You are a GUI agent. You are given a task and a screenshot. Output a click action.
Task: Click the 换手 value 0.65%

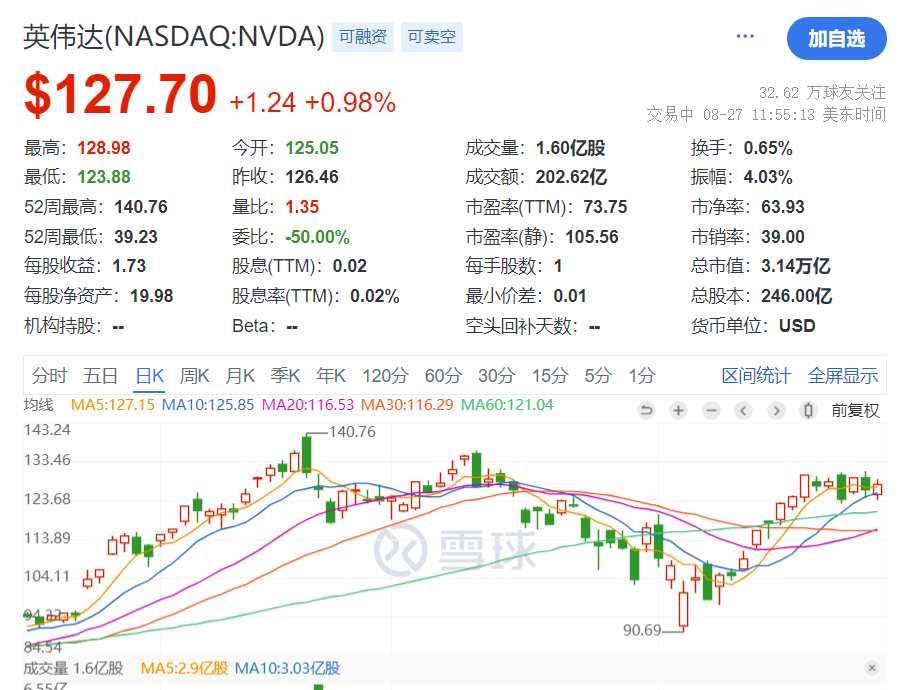coord(768,148)
